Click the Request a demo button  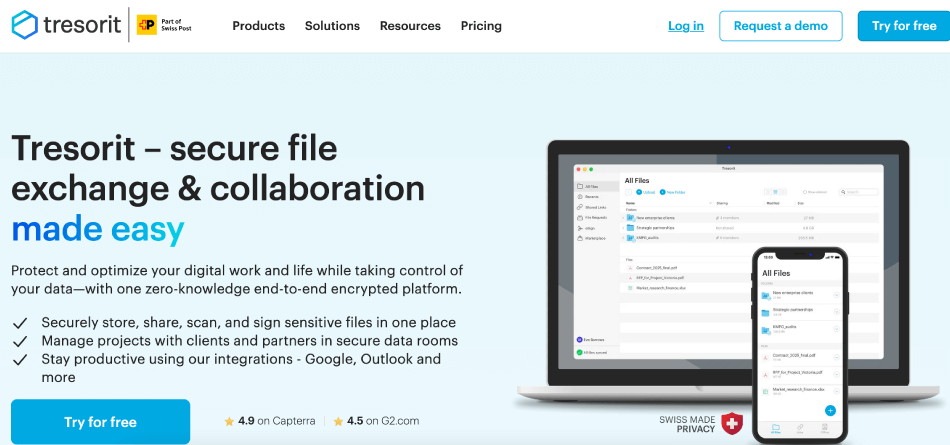780,26
